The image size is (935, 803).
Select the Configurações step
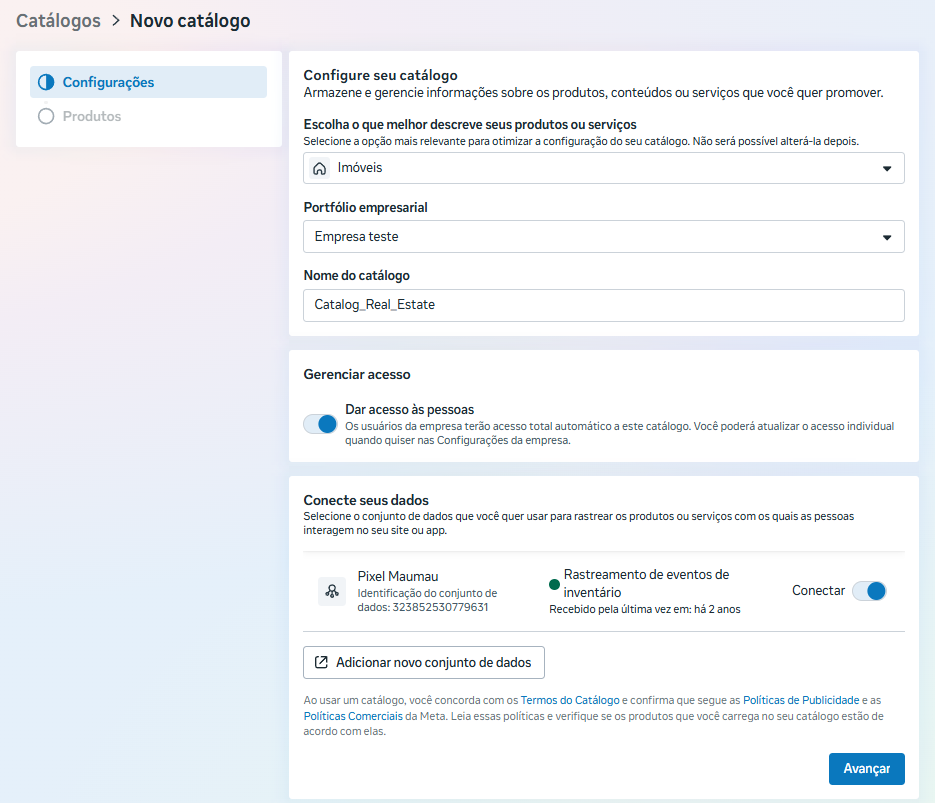tap(148, 82)
